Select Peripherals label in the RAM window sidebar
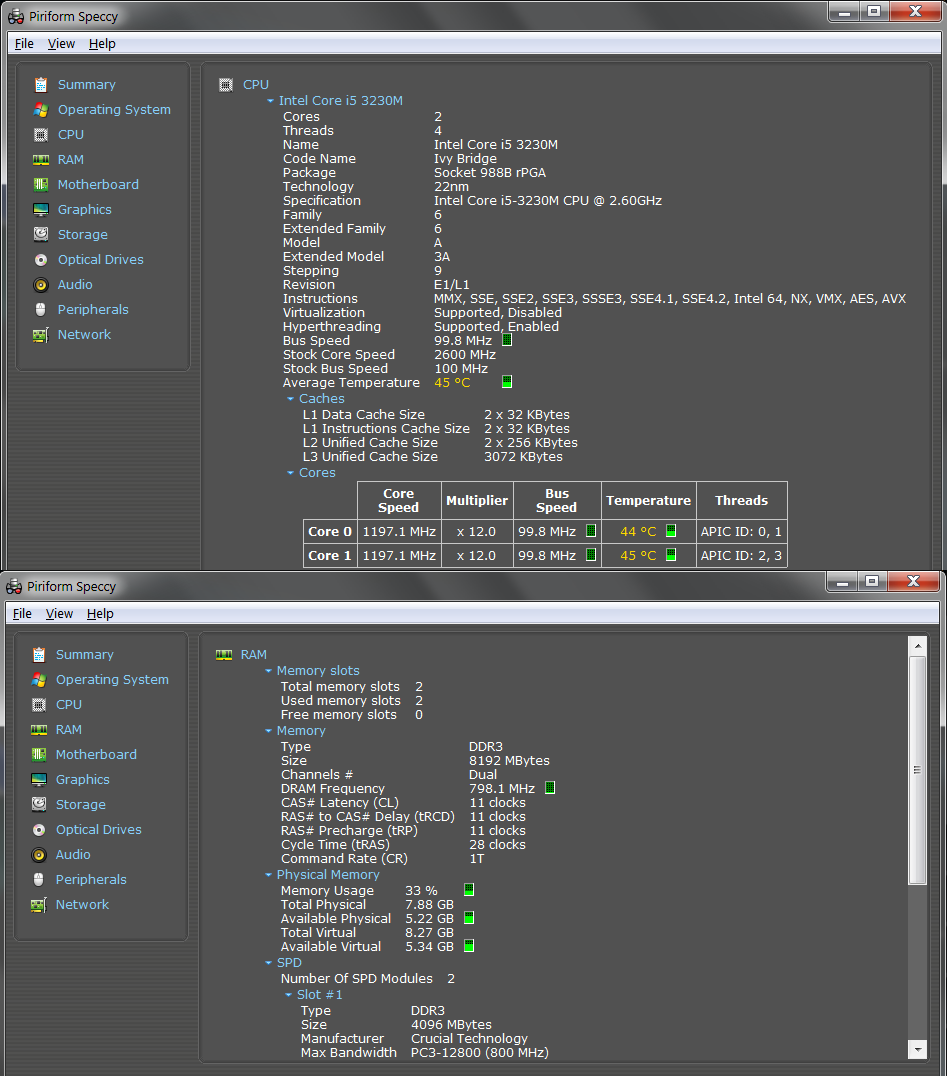 point(91,880)
